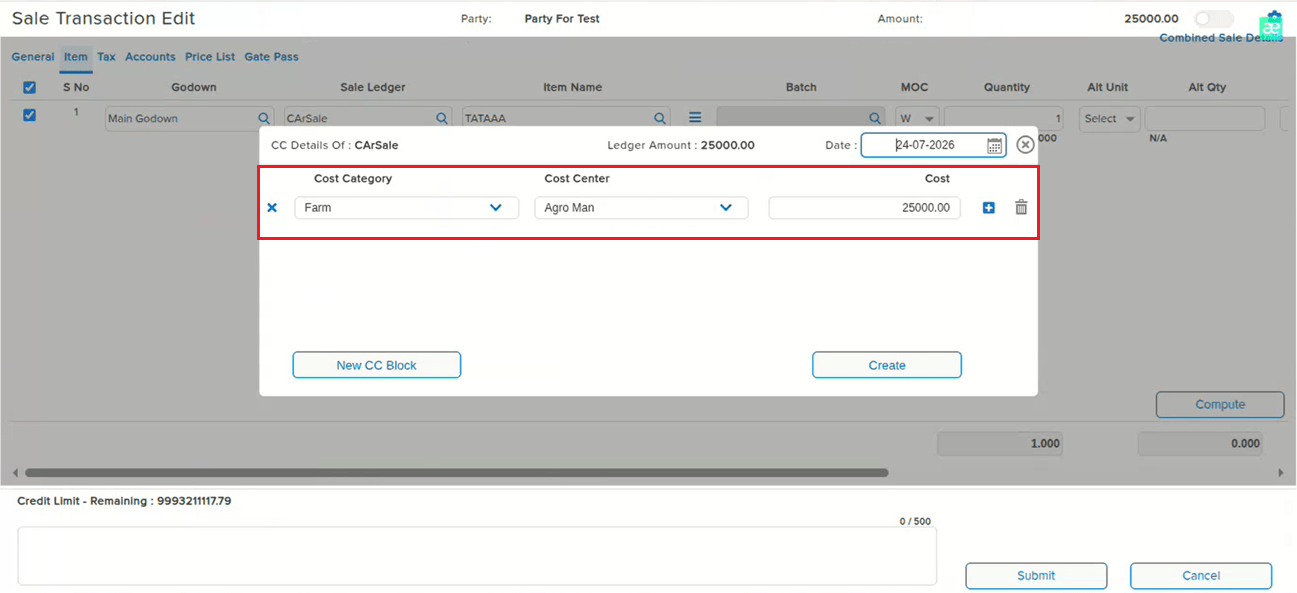Click the Item Name column header

[x=572, y=87]
